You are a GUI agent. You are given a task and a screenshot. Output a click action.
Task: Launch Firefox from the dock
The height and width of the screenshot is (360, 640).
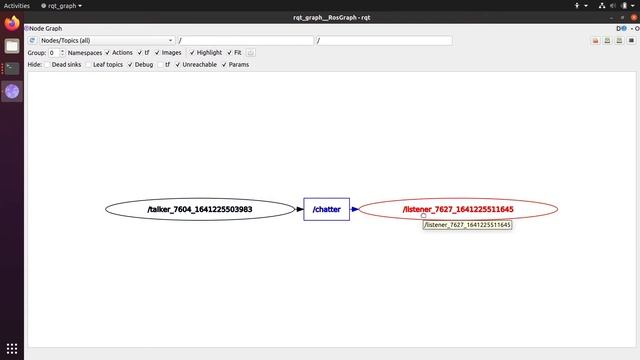click(x=12, y=23)
